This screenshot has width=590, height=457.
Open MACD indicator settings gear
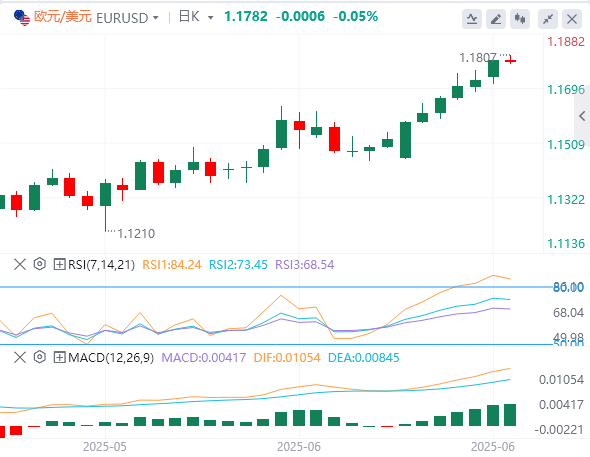(x=40, y=357)
